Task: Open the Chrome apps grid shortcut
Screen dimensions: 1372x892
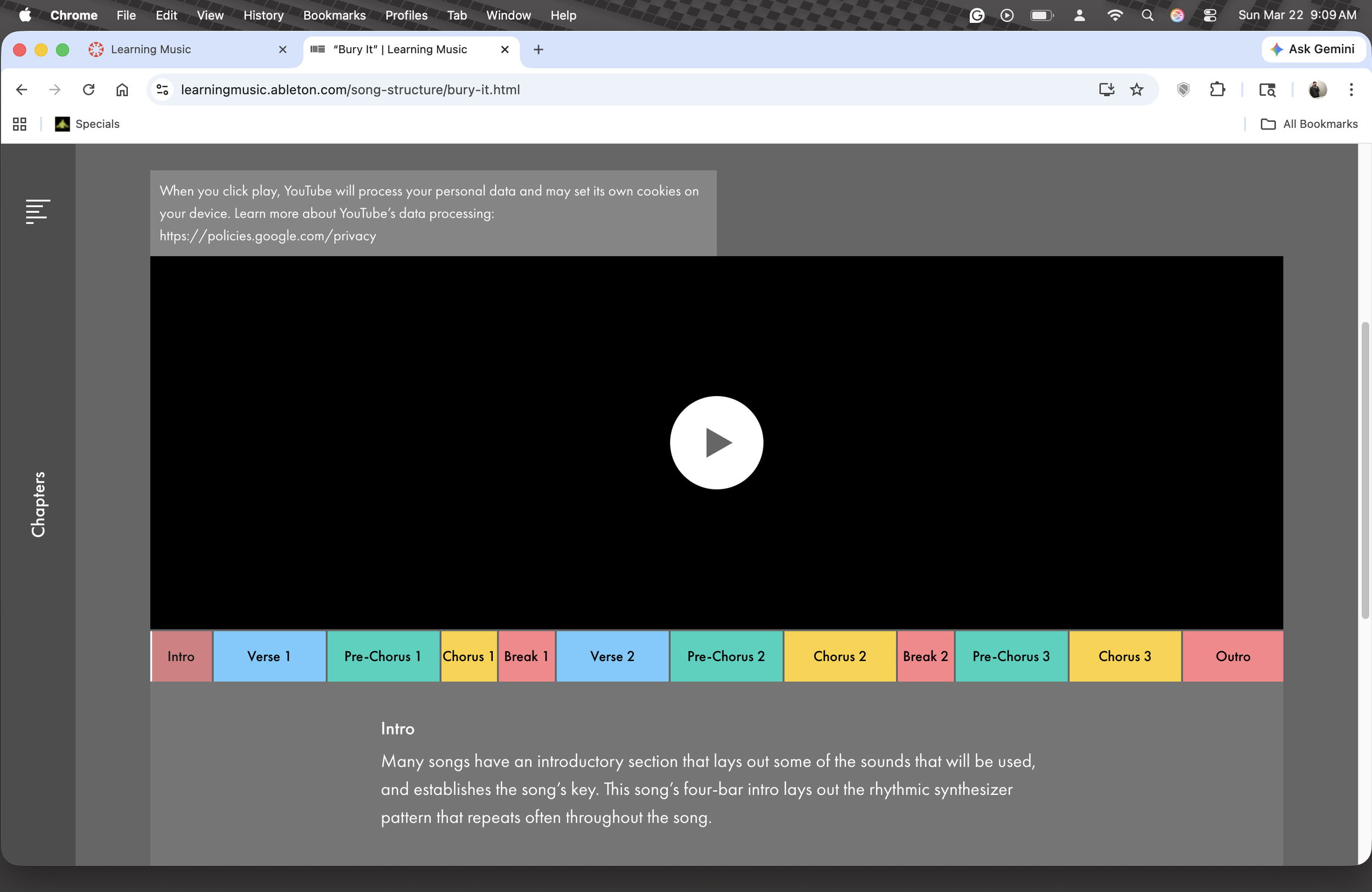Action: pos(20,124)
